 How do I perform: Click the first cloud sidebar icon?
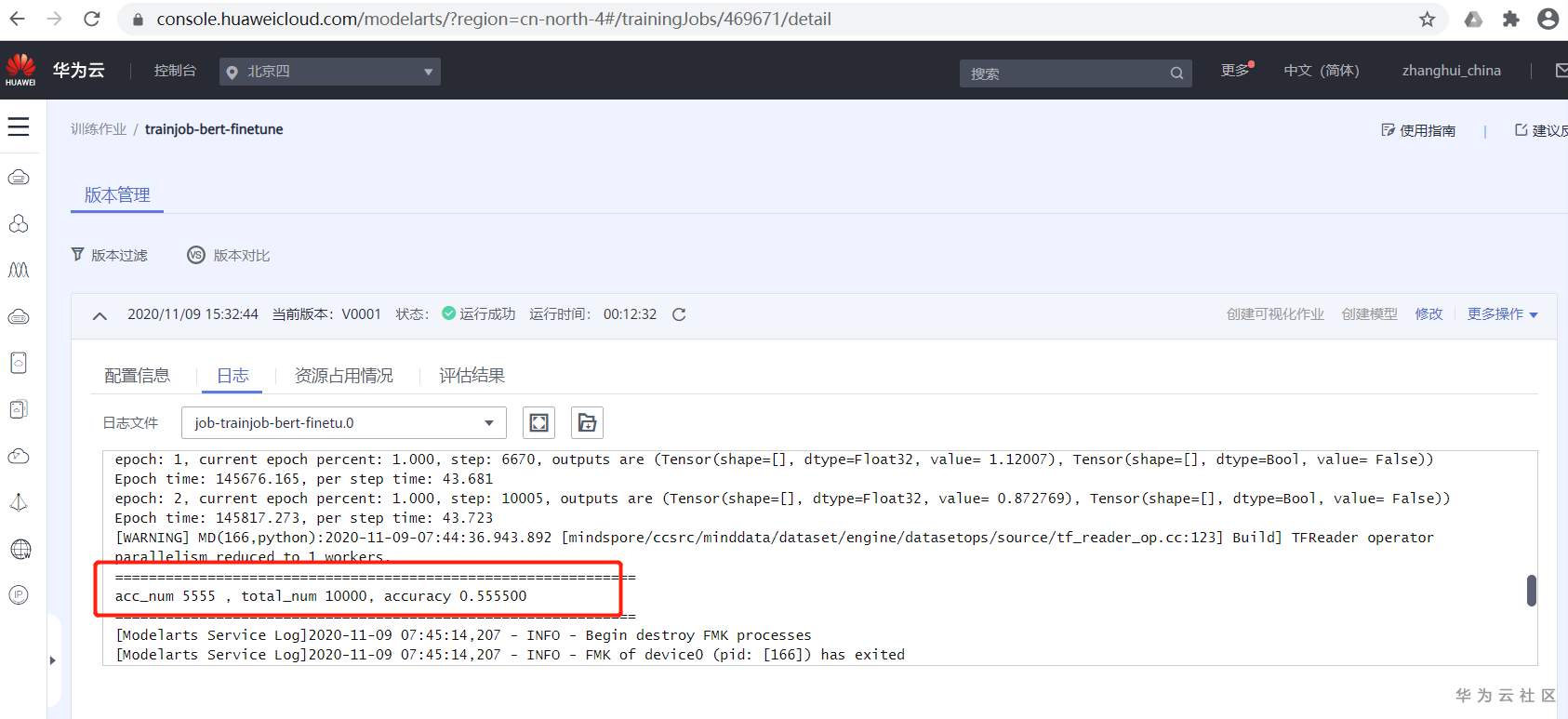click(19, 177)
